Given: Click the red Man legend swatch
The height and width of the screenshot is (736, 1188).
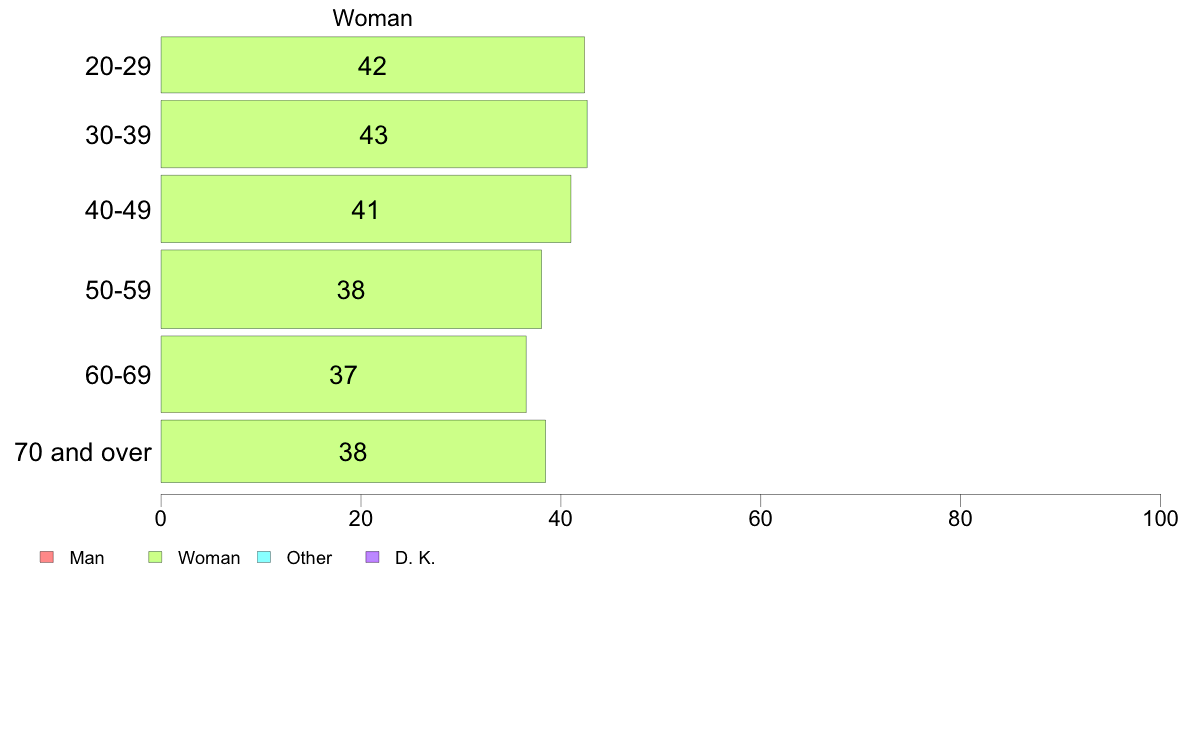Looking at the screenshot, I should click(47, 557).
